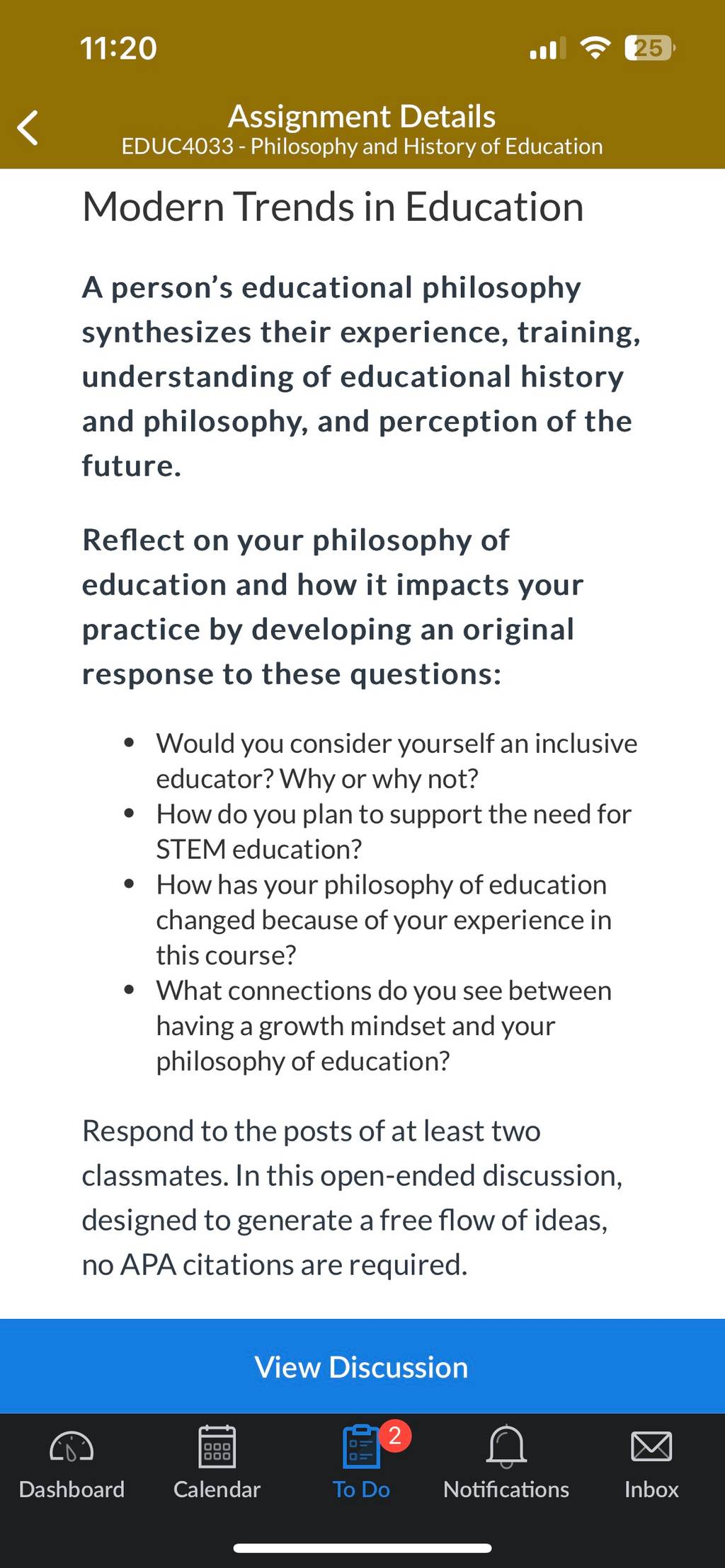Open the Calendar icon

217,1446
